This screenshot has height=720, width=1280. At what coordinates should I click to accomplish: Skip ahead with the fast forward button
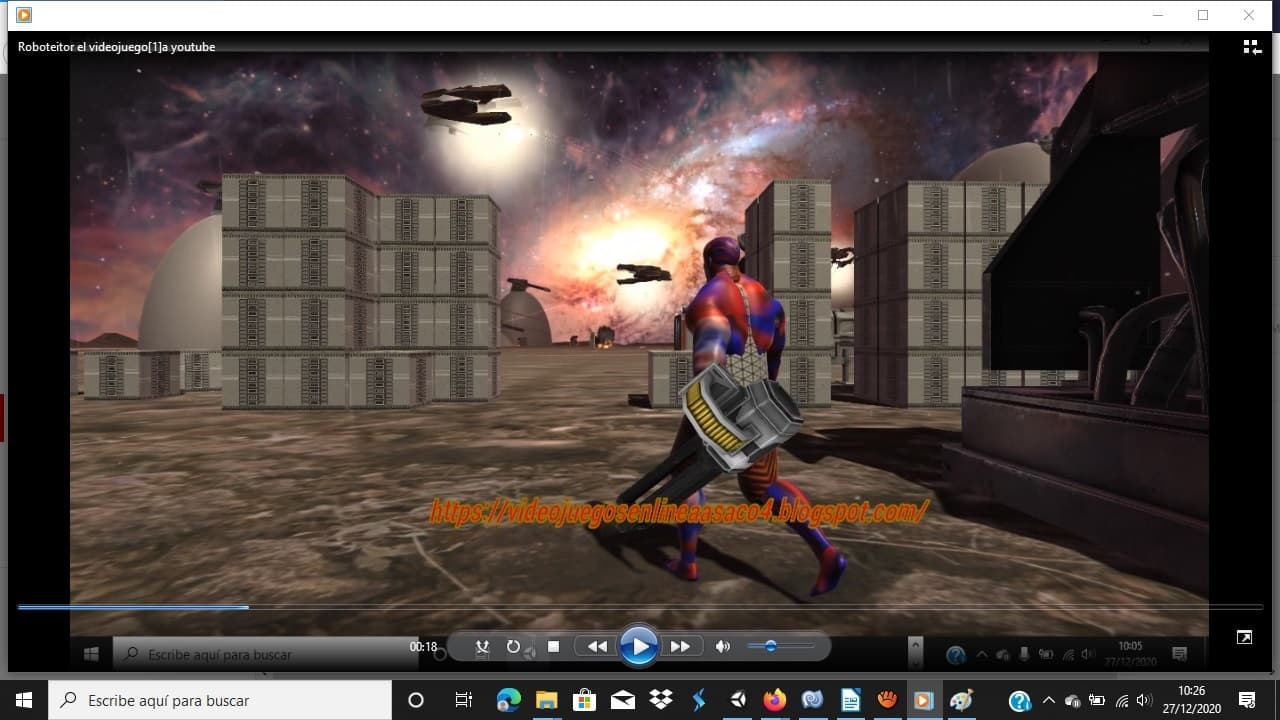pos(680,647)
